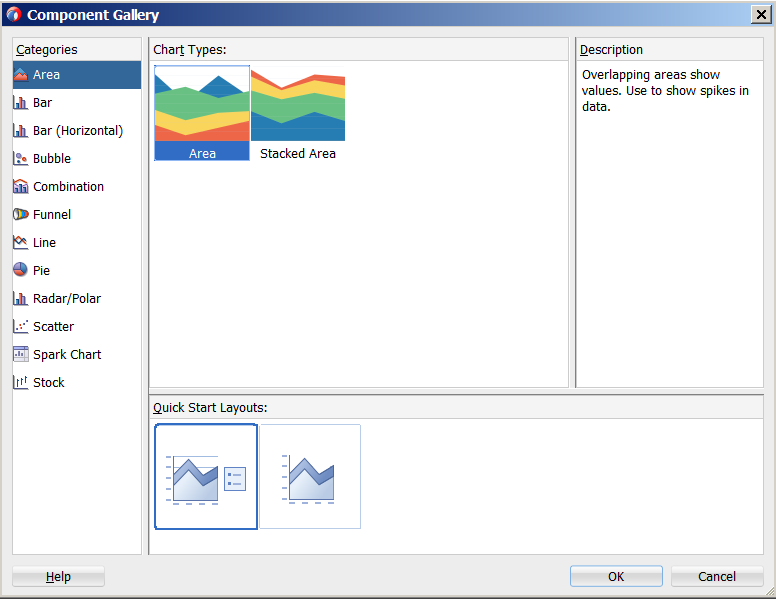Choose the Pie category label
Image resolution: width=776 pixels, height=599 pixels.
(x=42, y=270)
